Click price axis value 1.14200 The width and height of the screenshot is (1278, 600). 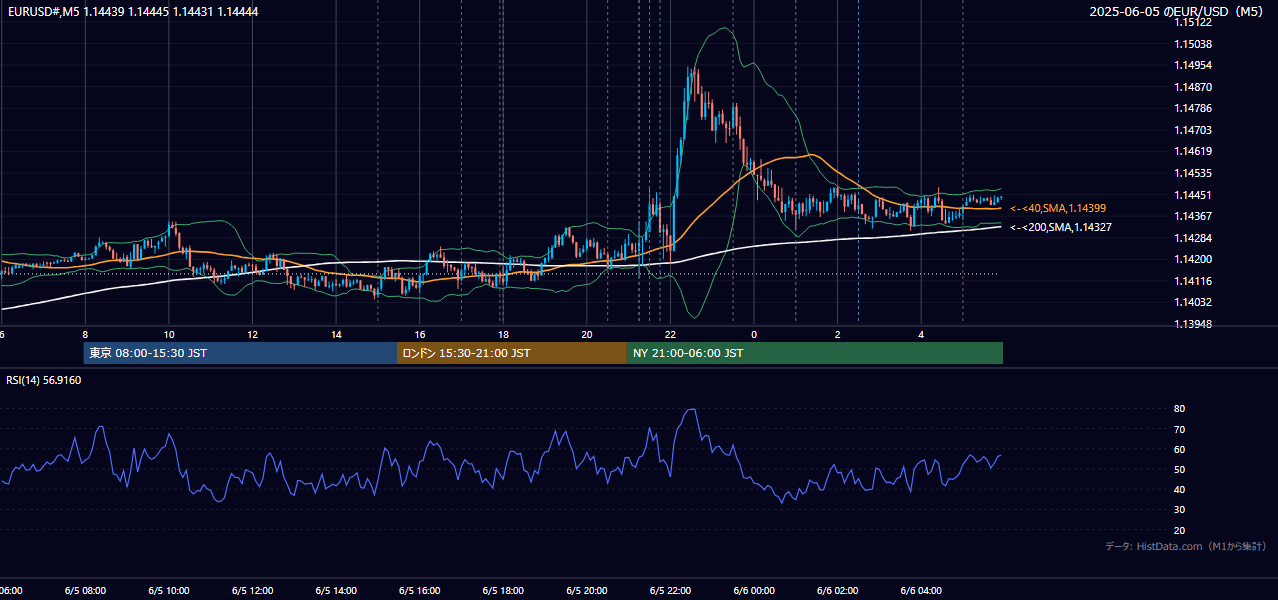(1193, 259)
